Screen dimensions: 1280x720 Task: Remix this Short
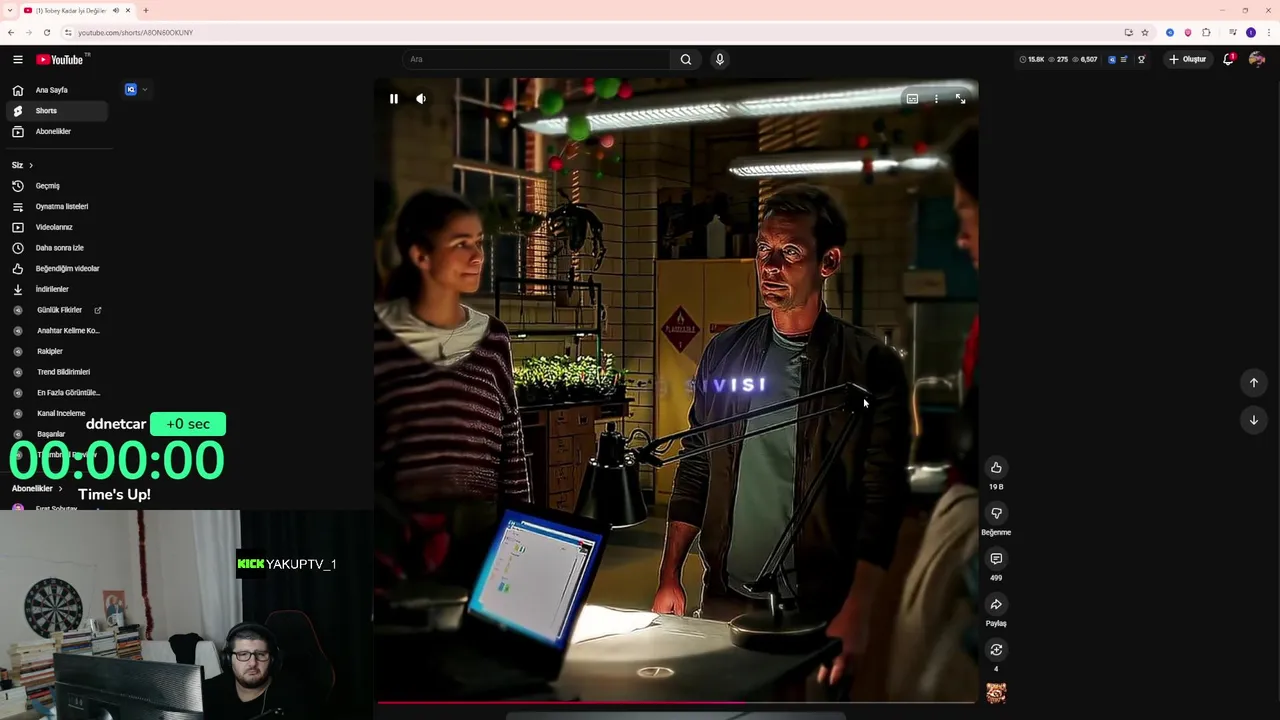[x=996, y=650]
